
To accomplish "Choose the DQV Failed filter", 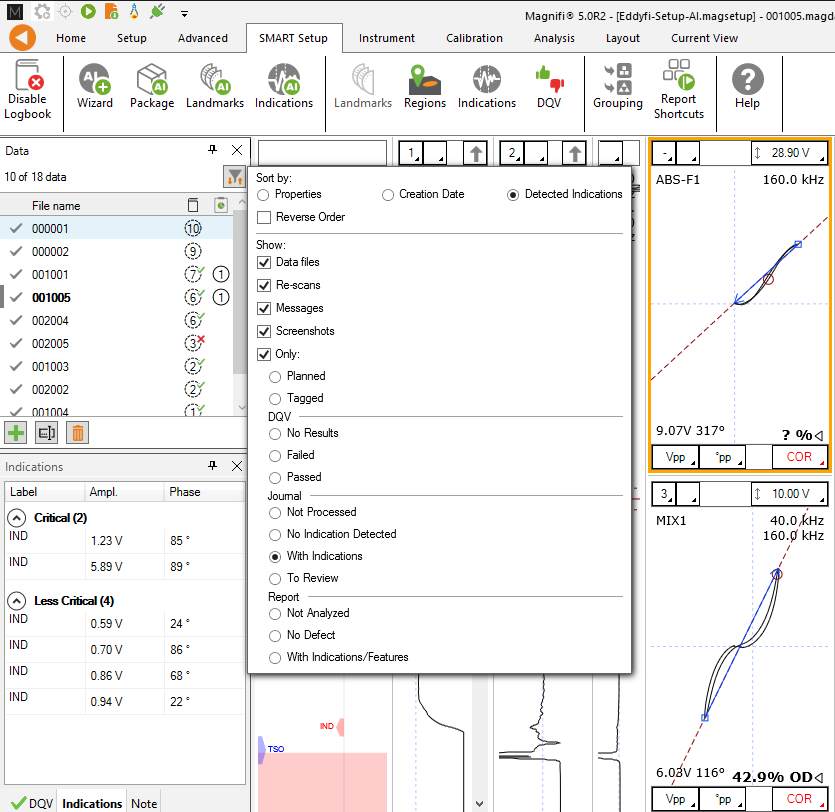I will [x=276, y=455].
